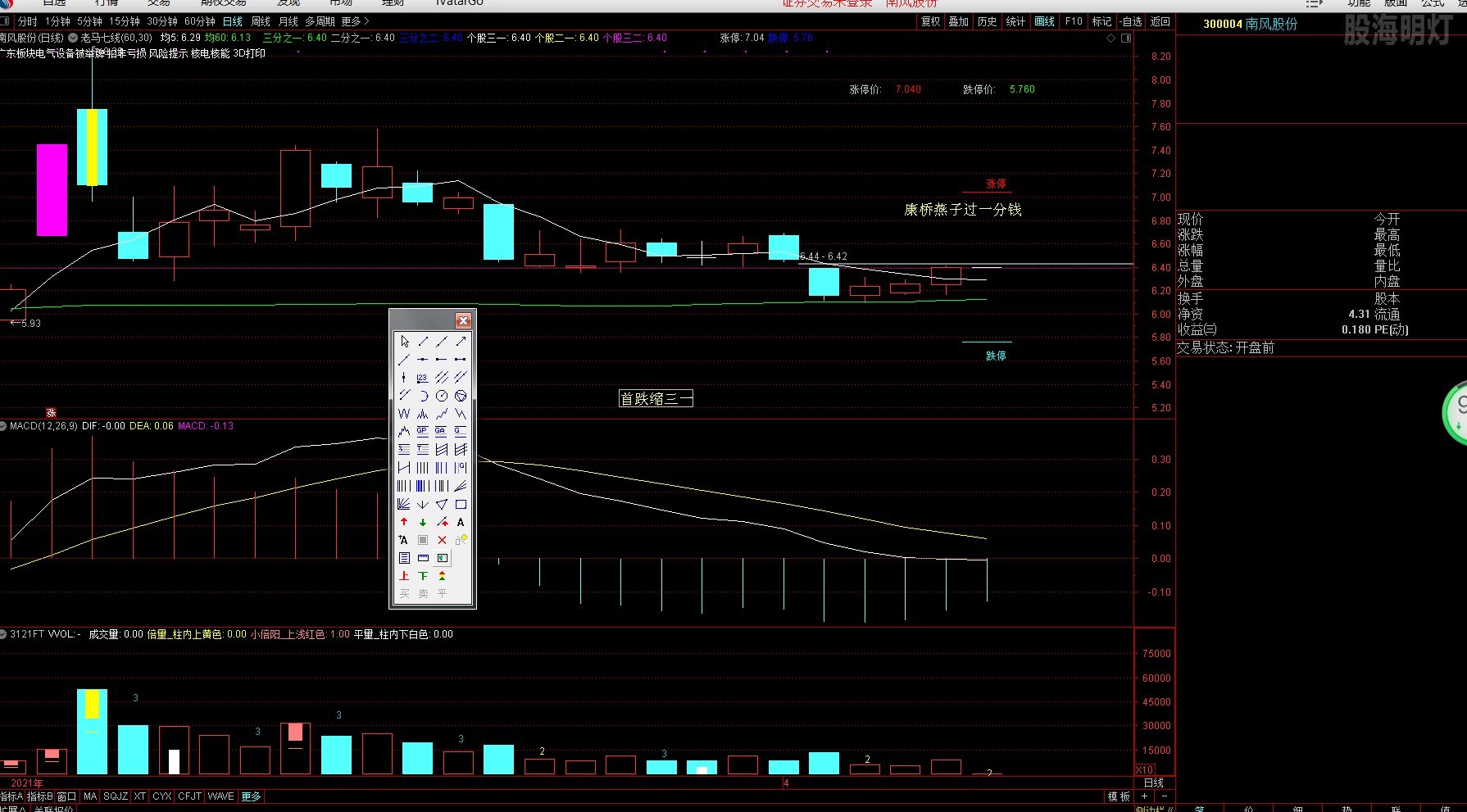Select the CYX indicator tab
Screen dimensions: 1467x812
click(162, 796)
